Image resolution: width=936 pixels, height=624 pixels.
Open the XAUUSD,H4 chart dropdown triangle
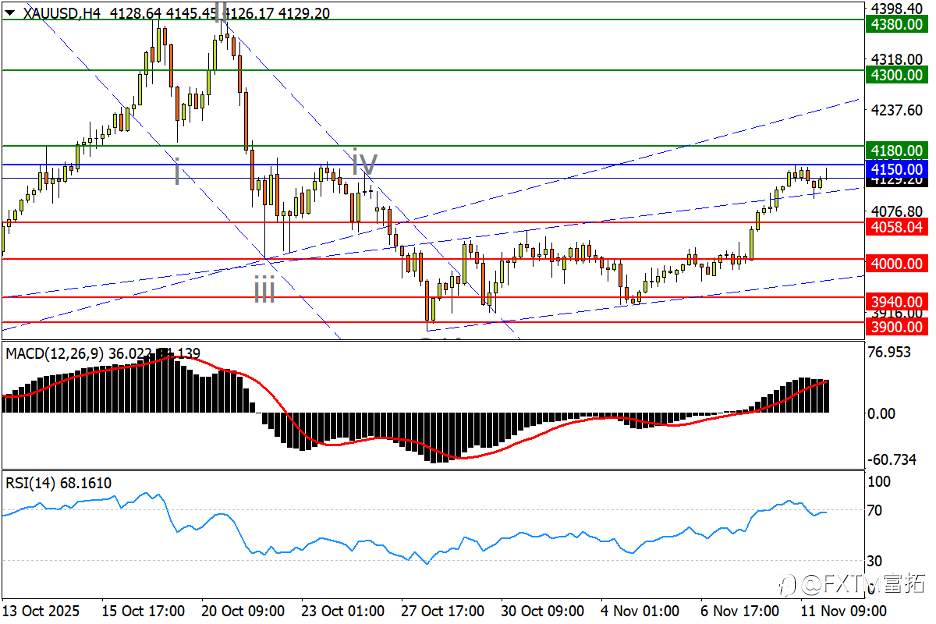[9, 12]
